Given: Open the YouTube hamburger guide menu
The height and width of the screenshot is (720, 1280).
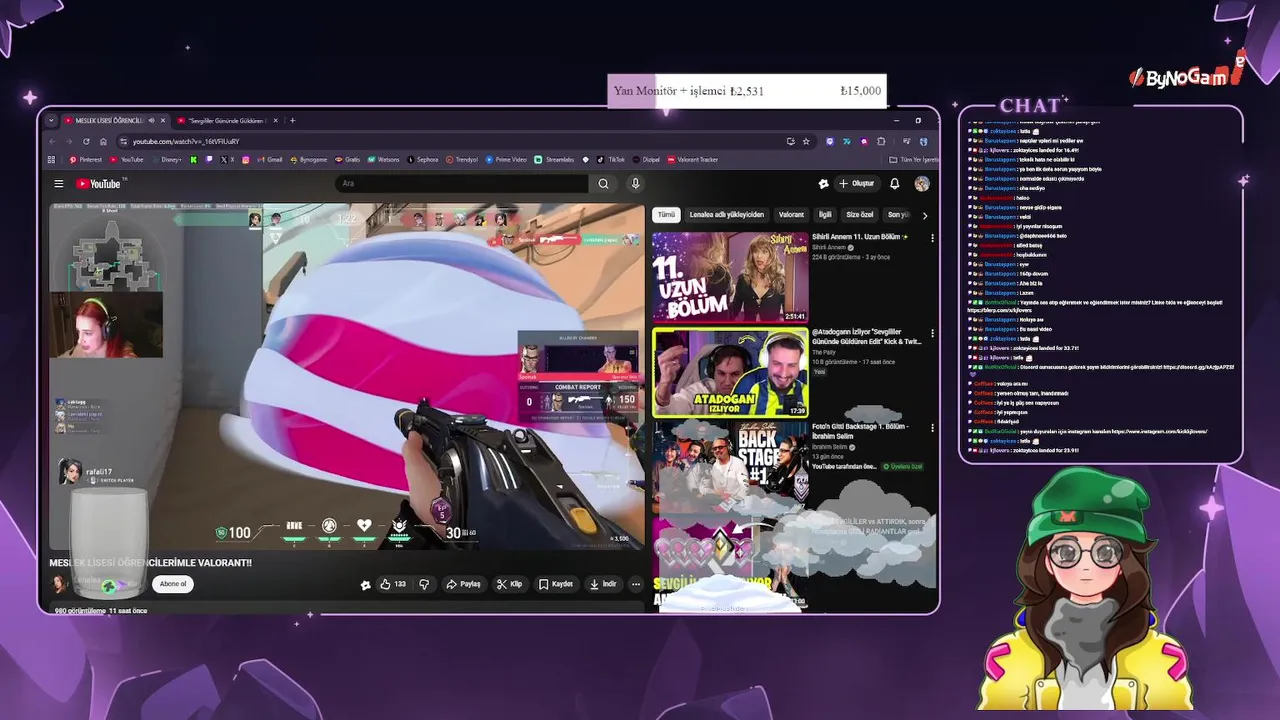Looking at the screenshot, I should point(59,184).
